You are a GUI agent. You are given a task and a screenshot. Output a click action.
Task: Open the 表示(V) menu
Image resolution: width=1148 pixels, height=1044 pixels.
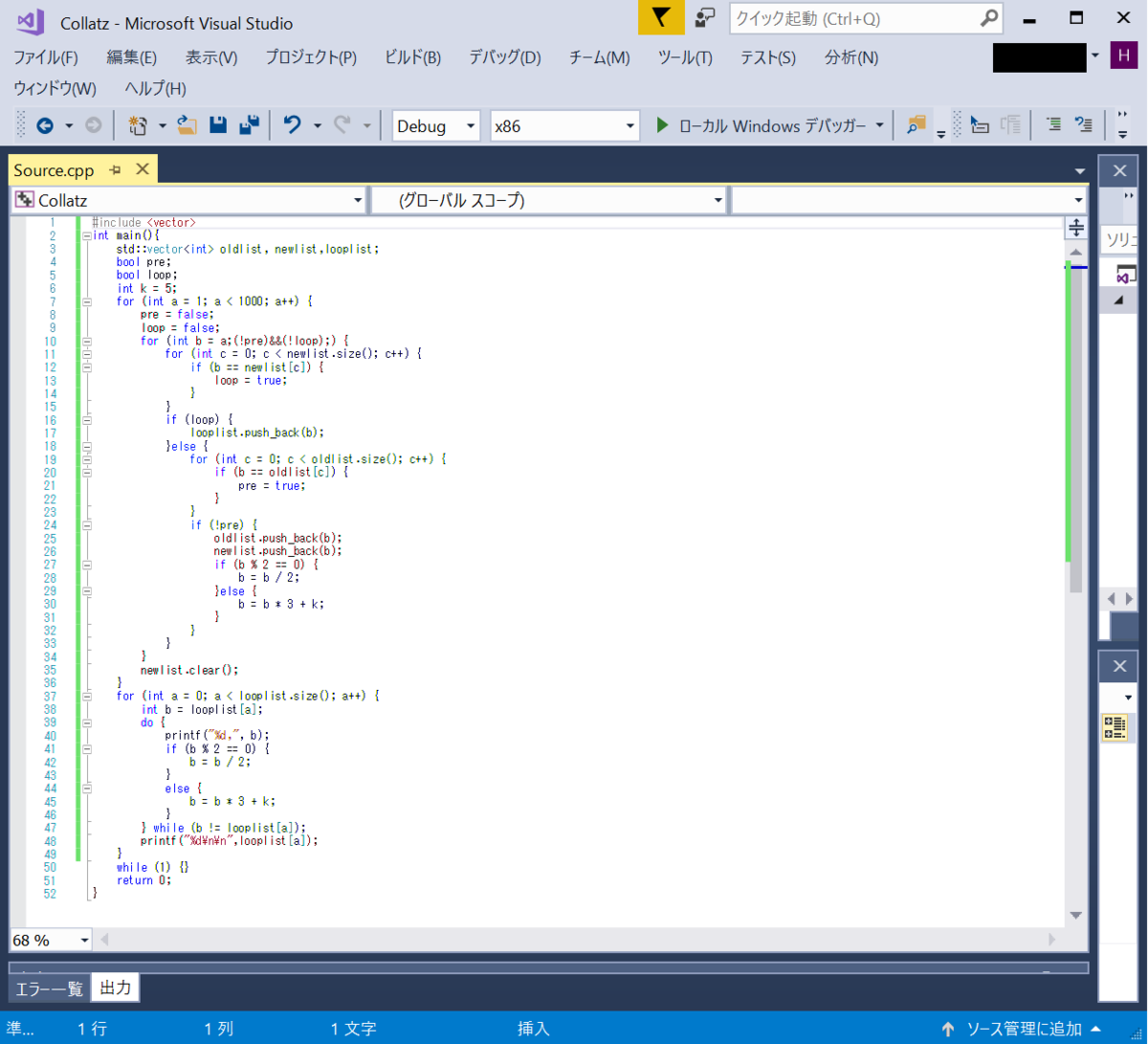click(x=211, y=57)
